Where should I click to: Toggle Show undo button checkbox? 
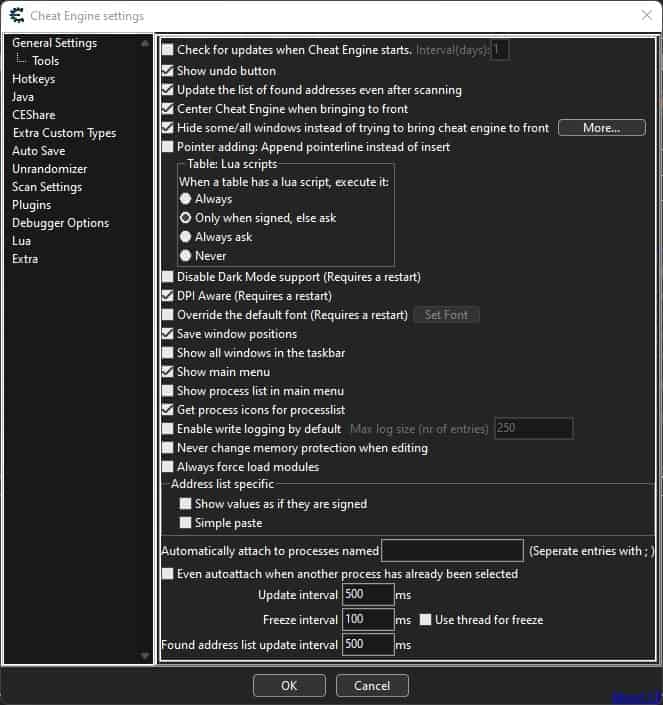[168, 71]
